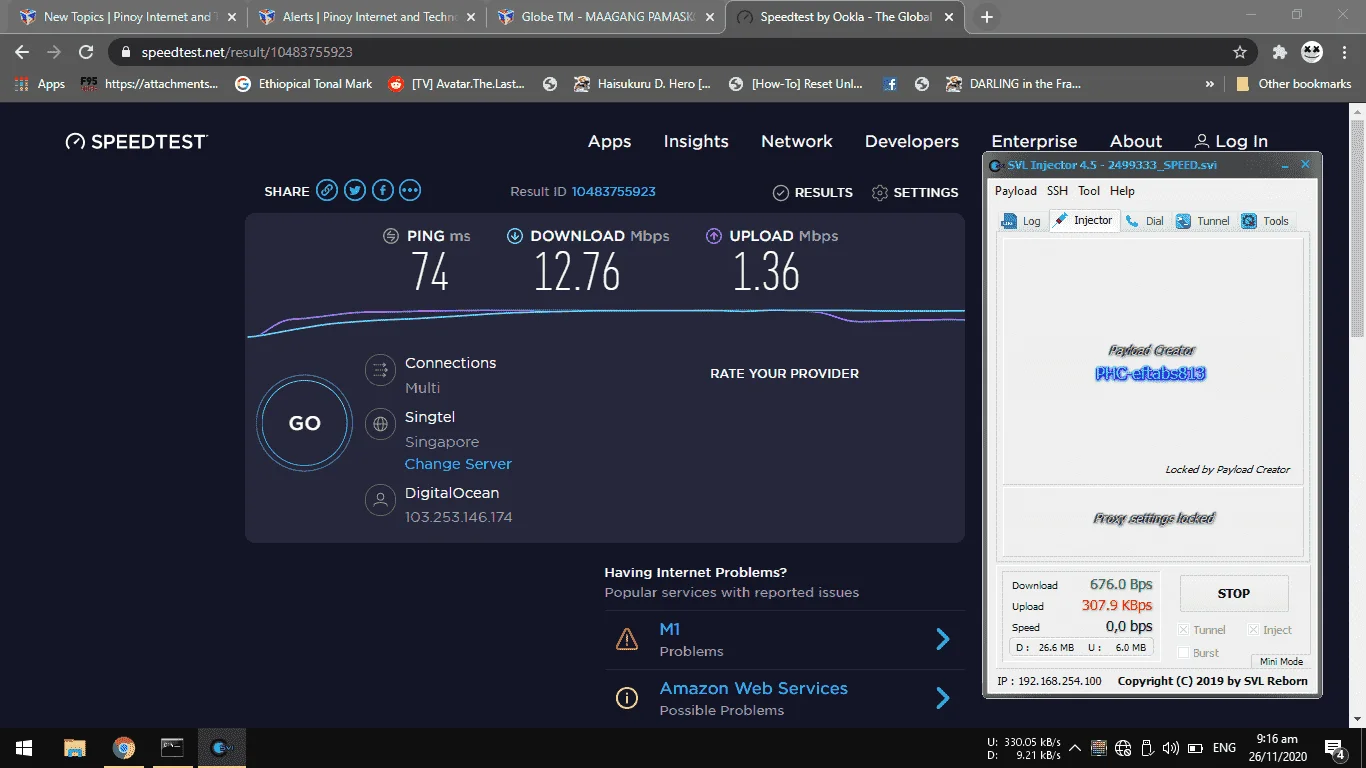Screen dimensions: 1366x768
Task: Switch SVL Injector to Mini Mode
Action: [1280, 661]
